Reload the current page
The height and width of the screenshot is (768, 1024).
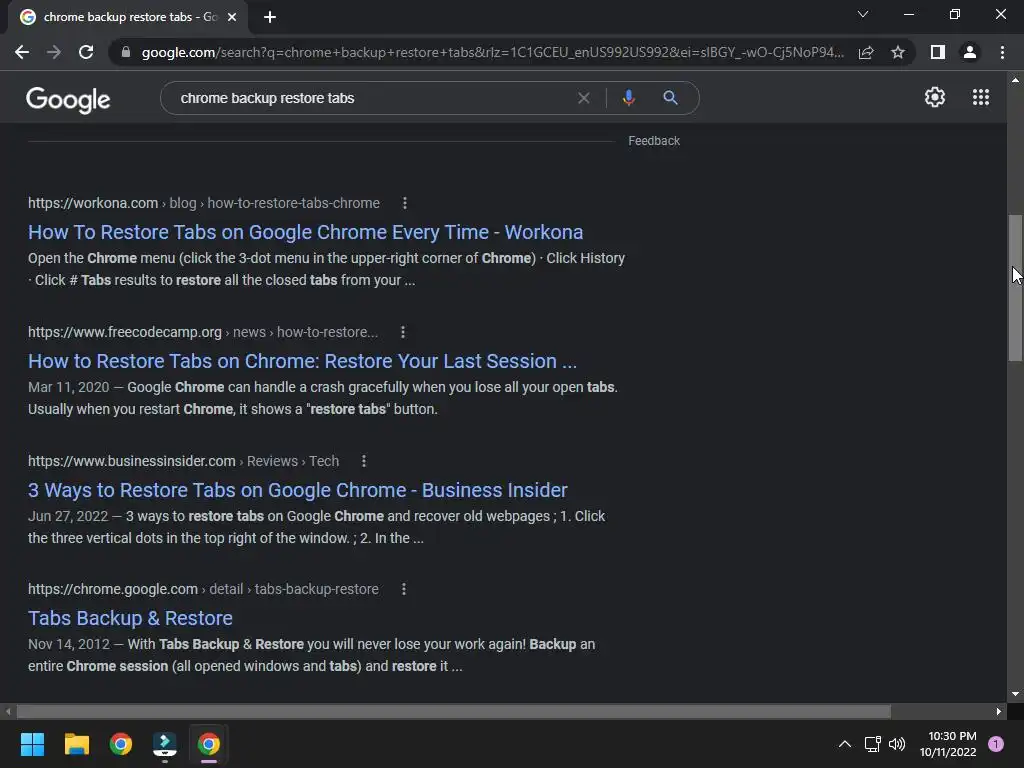tap(86, 52)
